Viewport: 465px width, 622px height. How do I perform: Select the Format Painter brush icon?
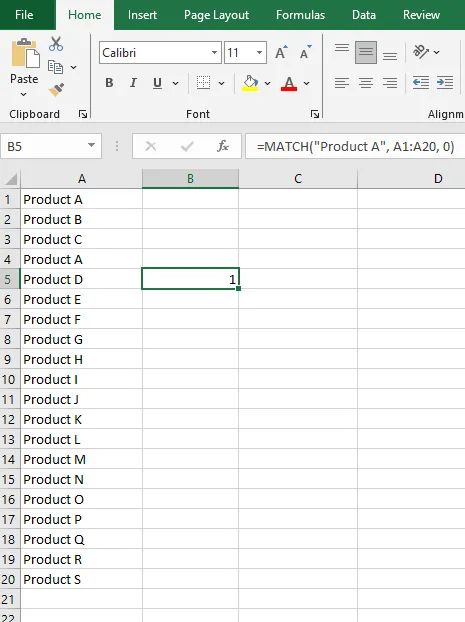[x=56, y=90]
